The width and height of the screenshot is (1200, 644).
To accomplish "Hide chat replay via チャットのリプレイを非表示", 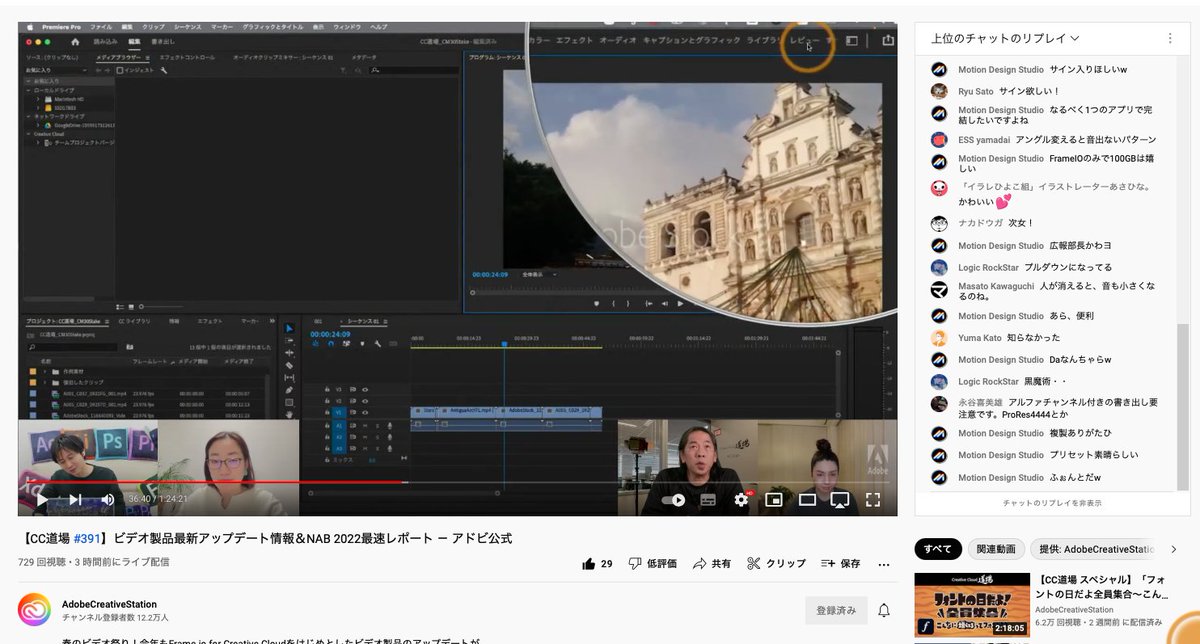I will (x=1052, y=503).
